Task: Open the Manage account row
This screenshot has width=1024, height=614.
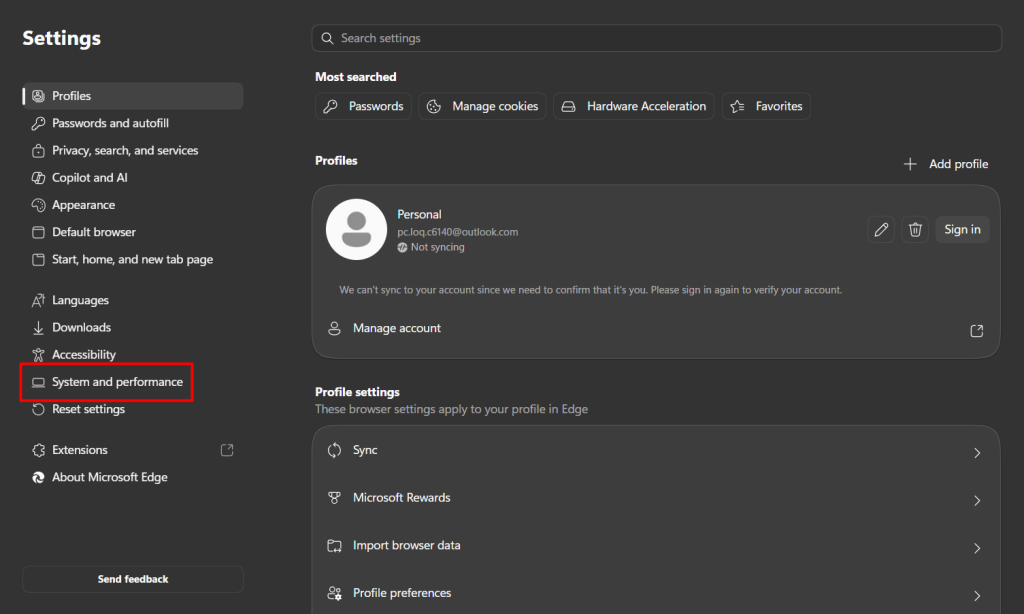Action: pos(656,329)
